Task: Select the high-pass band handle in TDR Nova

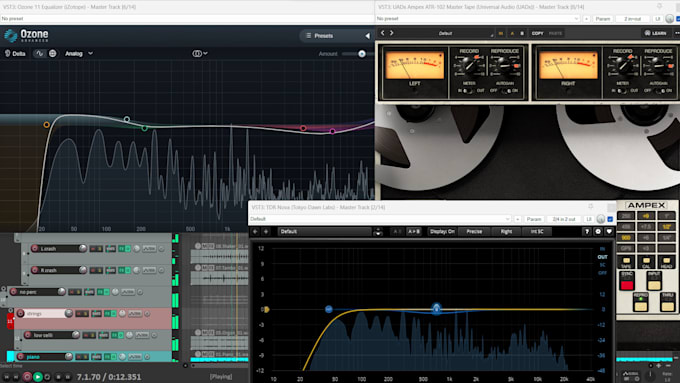Action: [x=329, y=309]
